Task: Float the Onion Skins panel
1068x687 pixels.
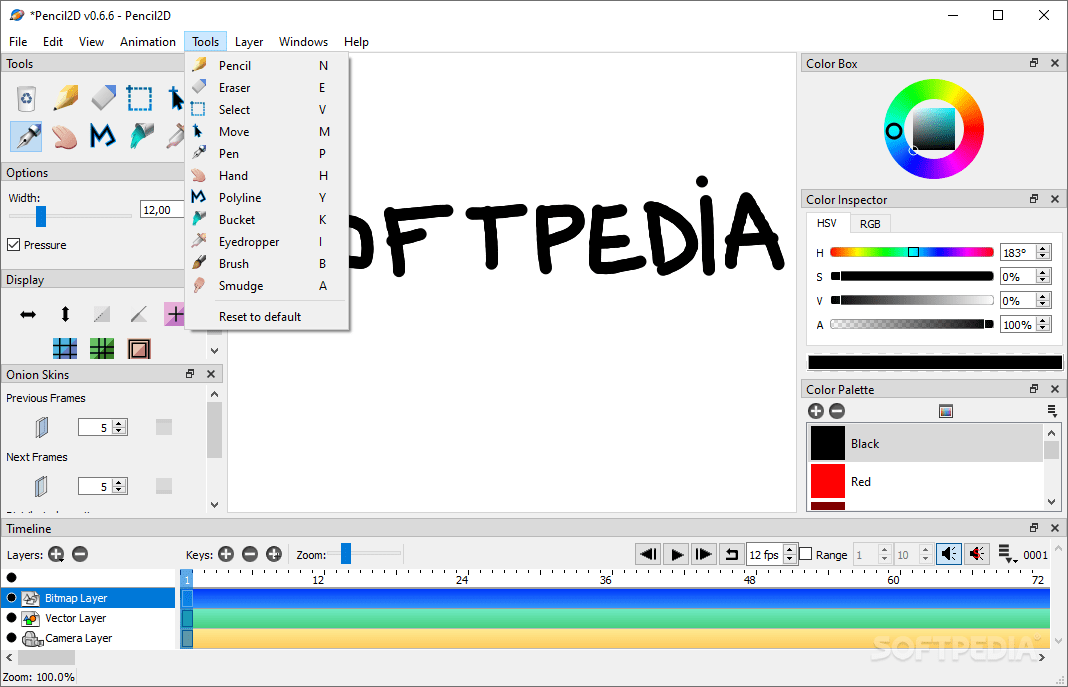Action: tap(190, 374)
